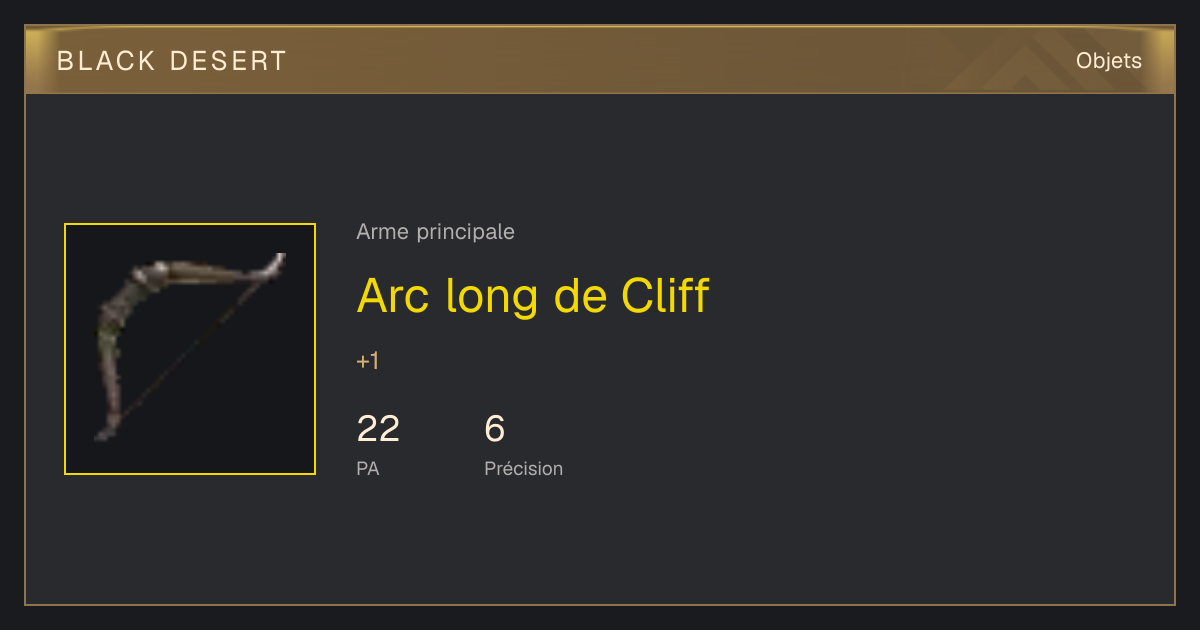The image size is (1200, 630).
Task: Click the bow string in thumbnail
Action: (x=195, y=350)
